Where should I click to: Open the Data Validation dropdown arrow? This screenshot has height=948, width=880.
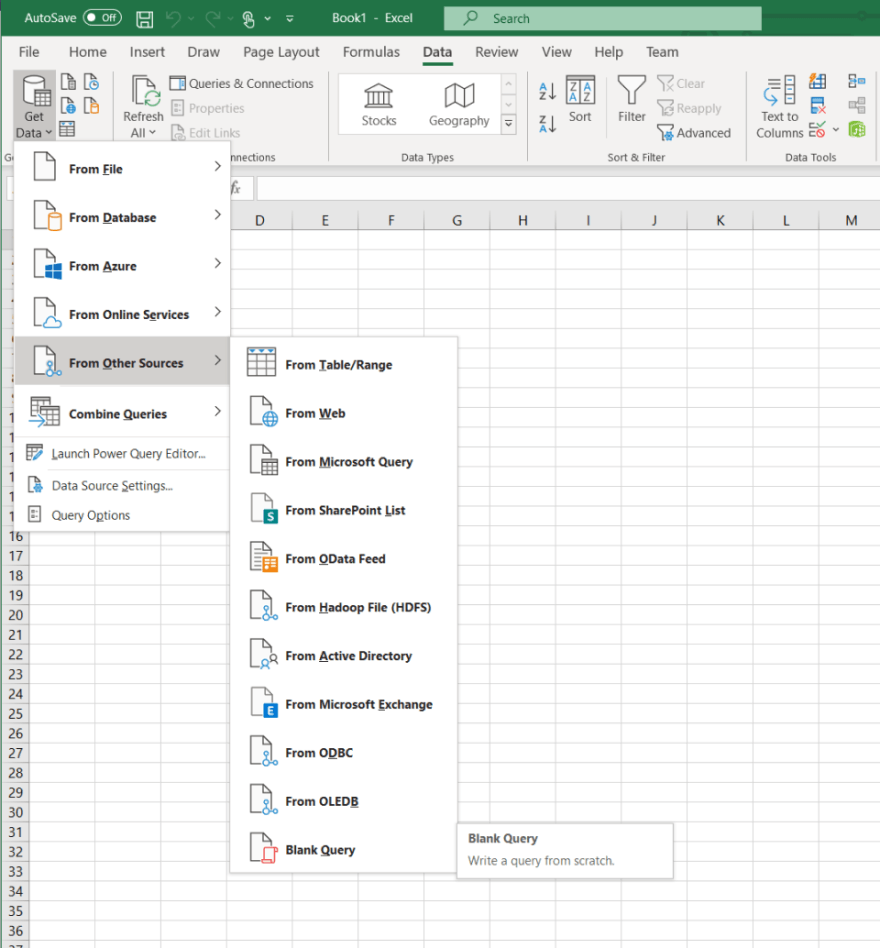coord(837,130)
